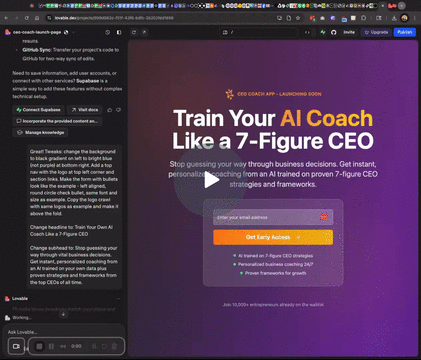
Task: Click 'Proven frameworks for growth' bullet
Action: click(273, 273)
